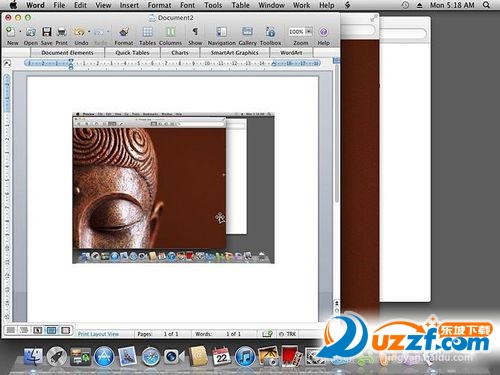Open the Print toolbar icon
Image resolution: width=500 pixels, height=375 pixels.
(62, 32)
